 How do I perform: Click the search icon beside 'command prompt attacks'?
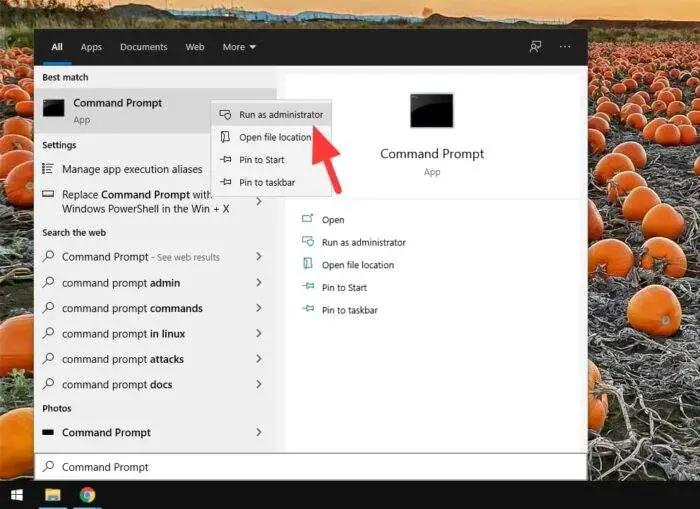point(48,359)
